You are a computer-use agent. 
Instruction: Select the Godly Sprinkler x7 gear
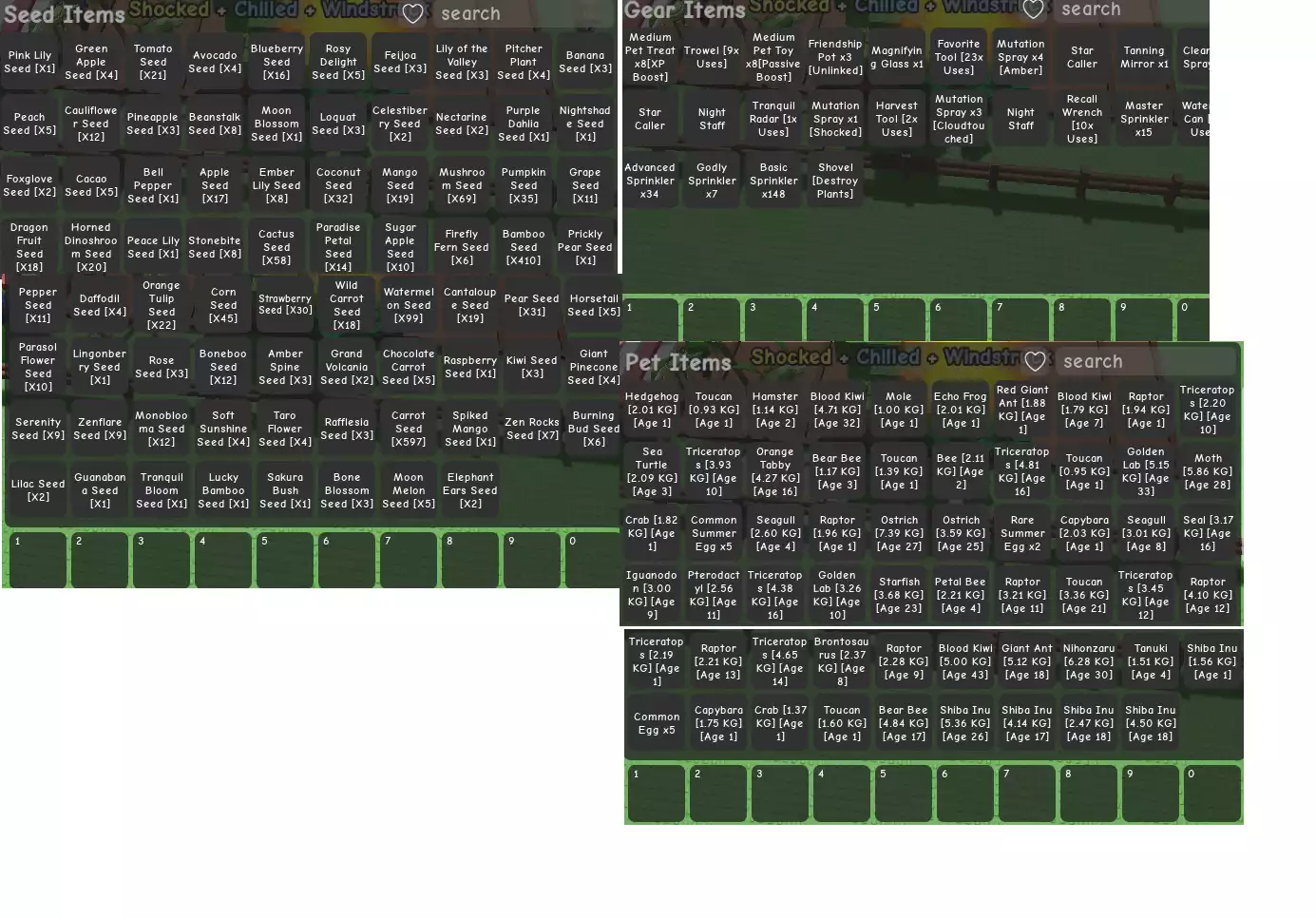coord(712,181)
